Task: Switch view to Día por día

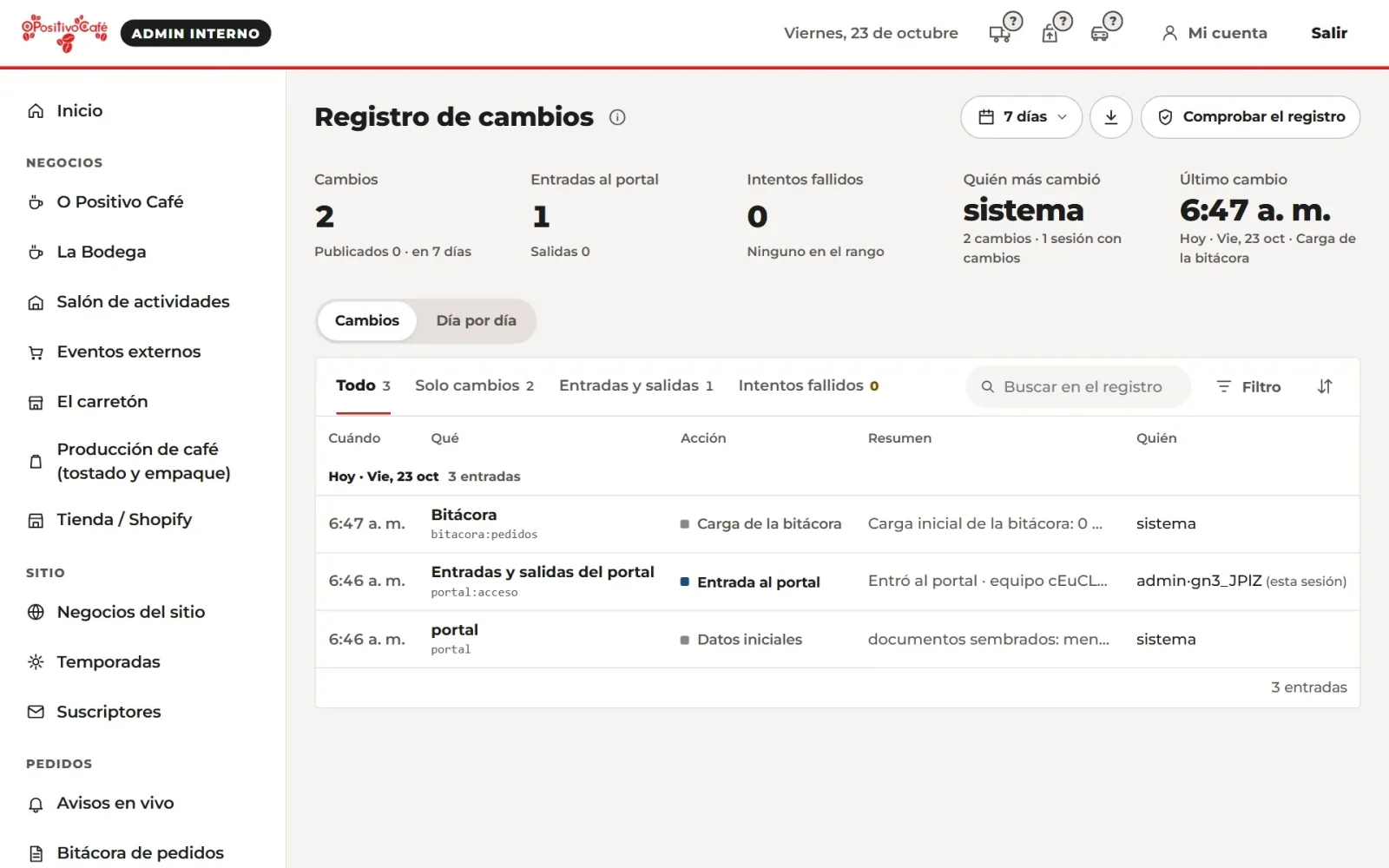Action: tap(476, 320)
